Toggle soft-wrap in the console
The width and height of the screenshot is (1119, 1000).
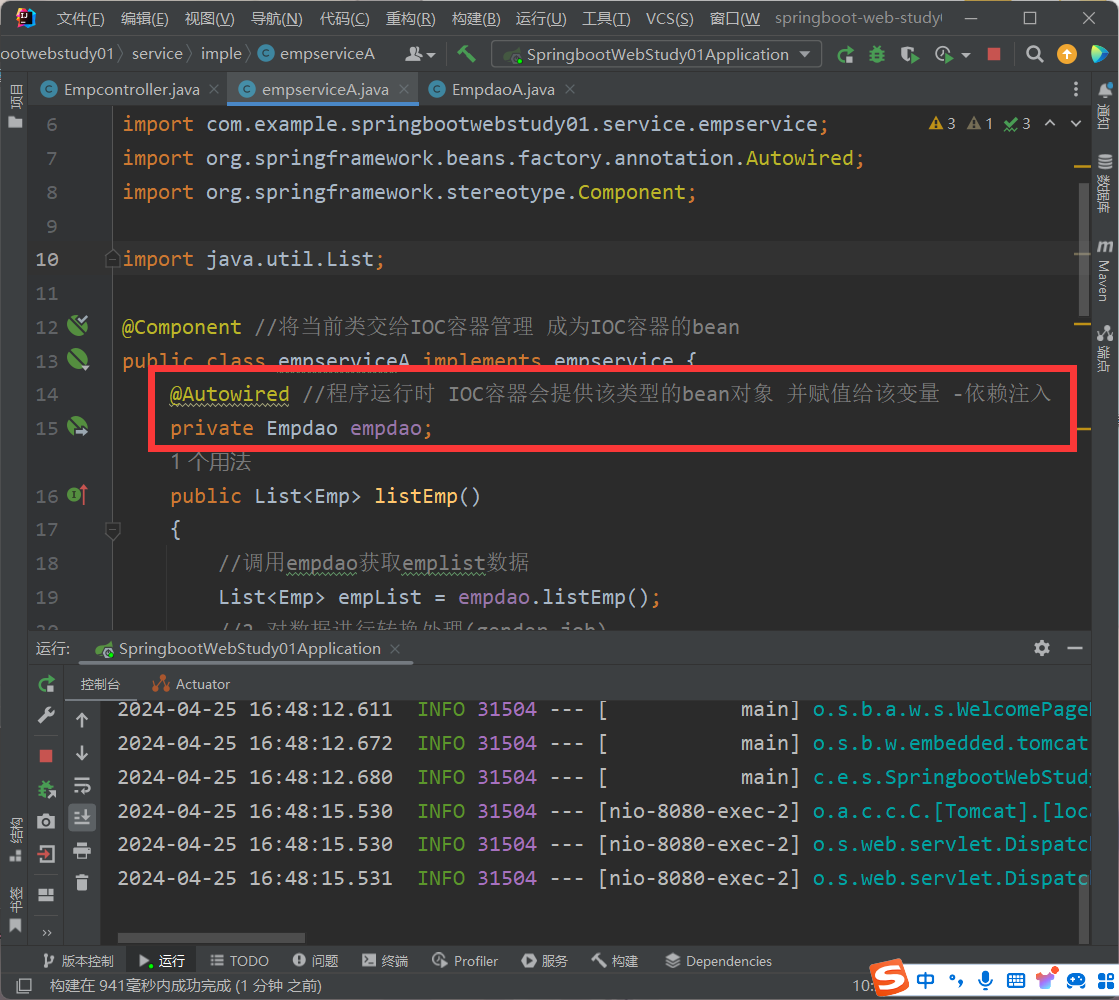coord(82,785)
